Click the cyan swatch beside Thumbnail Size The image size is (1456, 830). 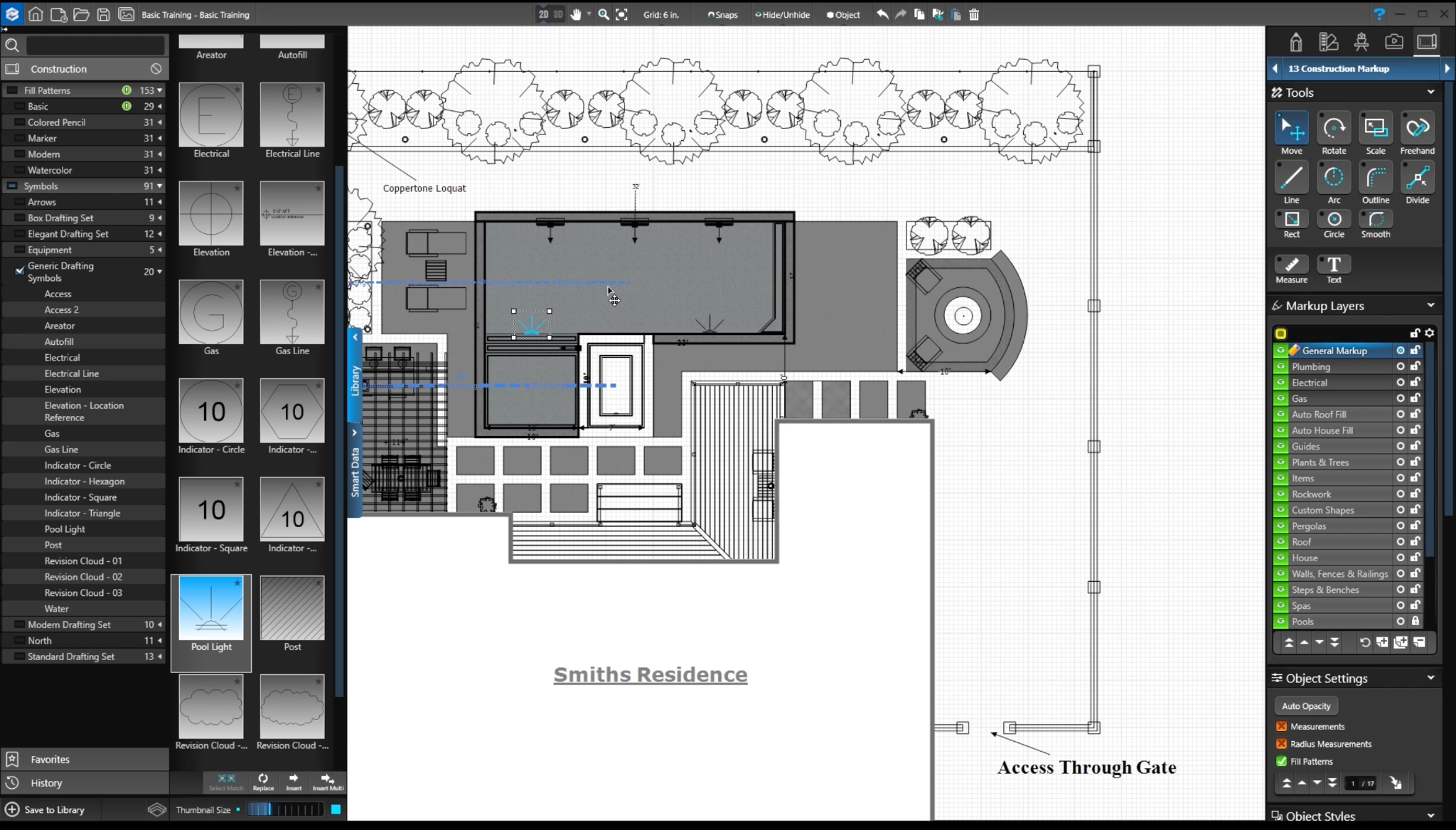coord(336,809)
